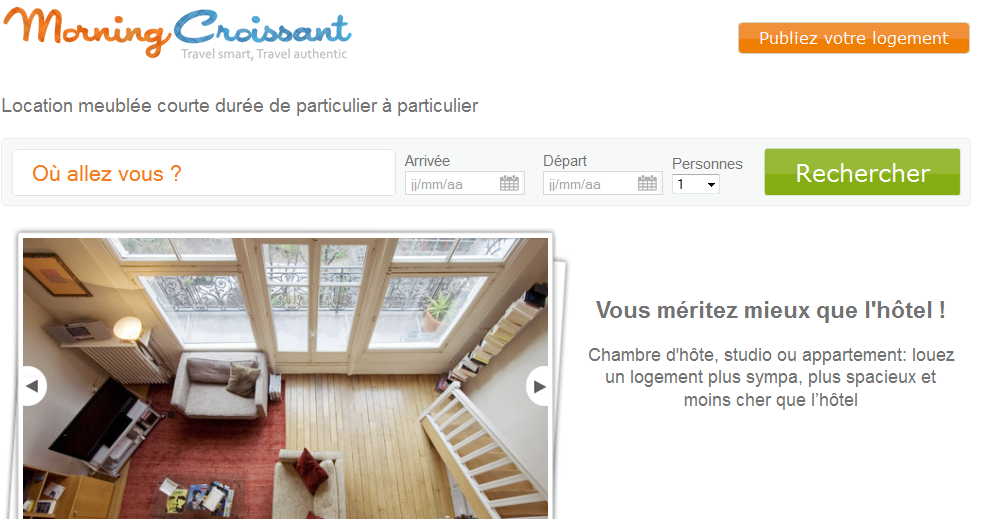Viewport: 988px width, 519px height.
Task: Advance to the next slideshow photo
Action: click(537, 386)
